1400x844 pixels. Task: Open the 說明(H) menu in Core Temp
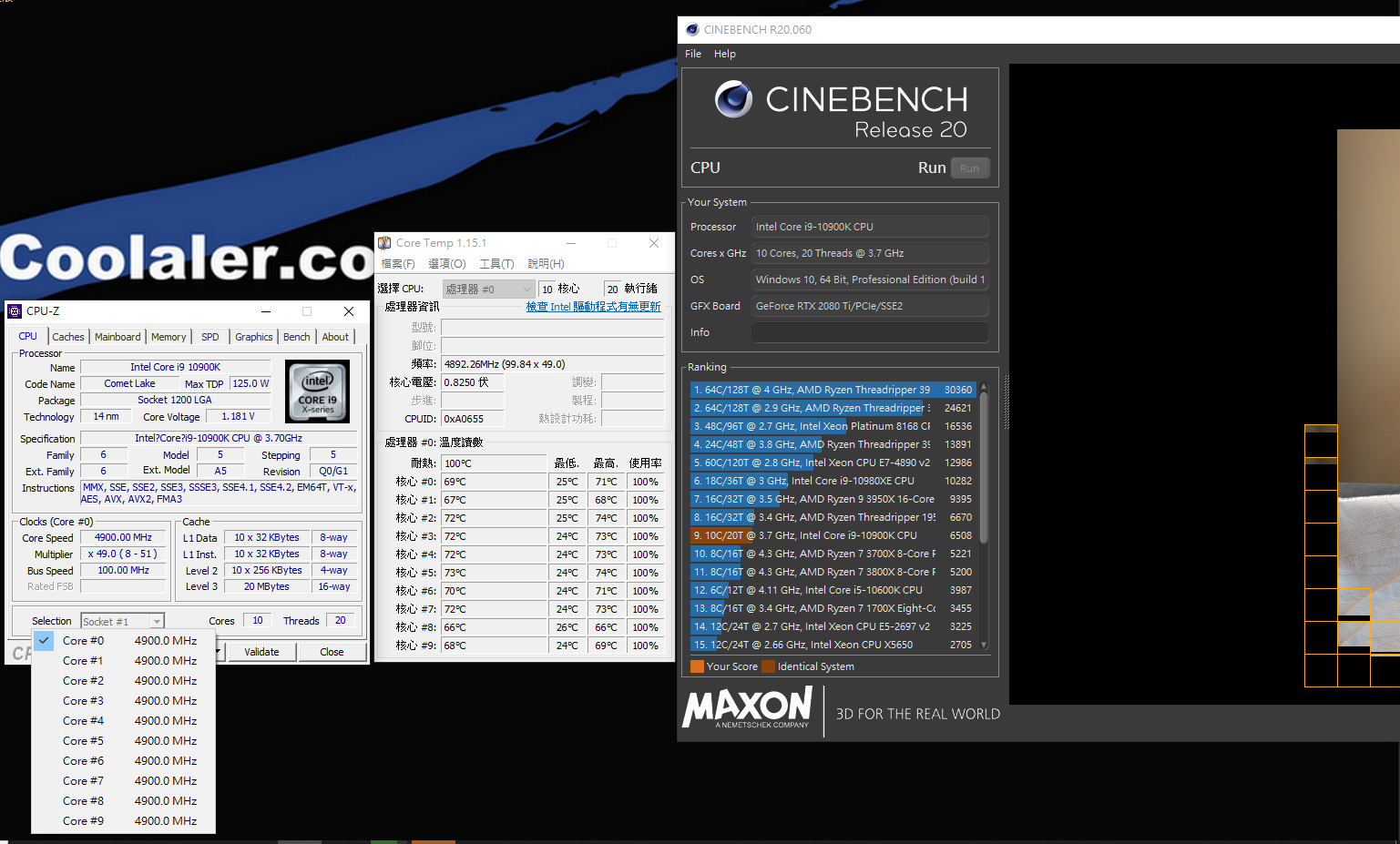pos(546,263)
